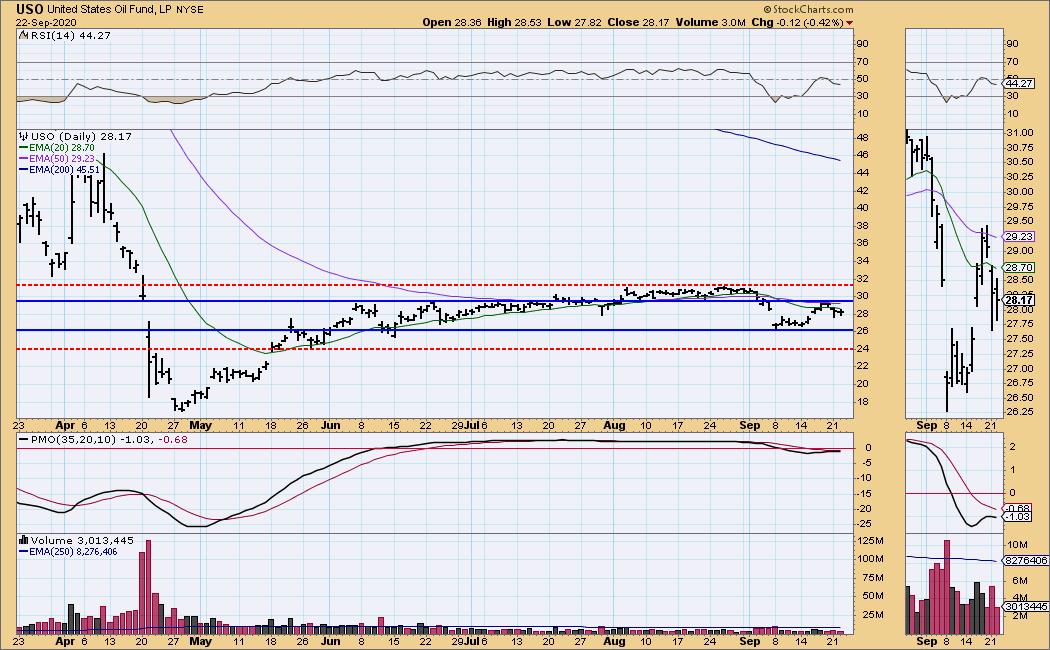Click the 31.00 zoomed price axis label
Screen dimensions: 1050x650
point(1019,133)
